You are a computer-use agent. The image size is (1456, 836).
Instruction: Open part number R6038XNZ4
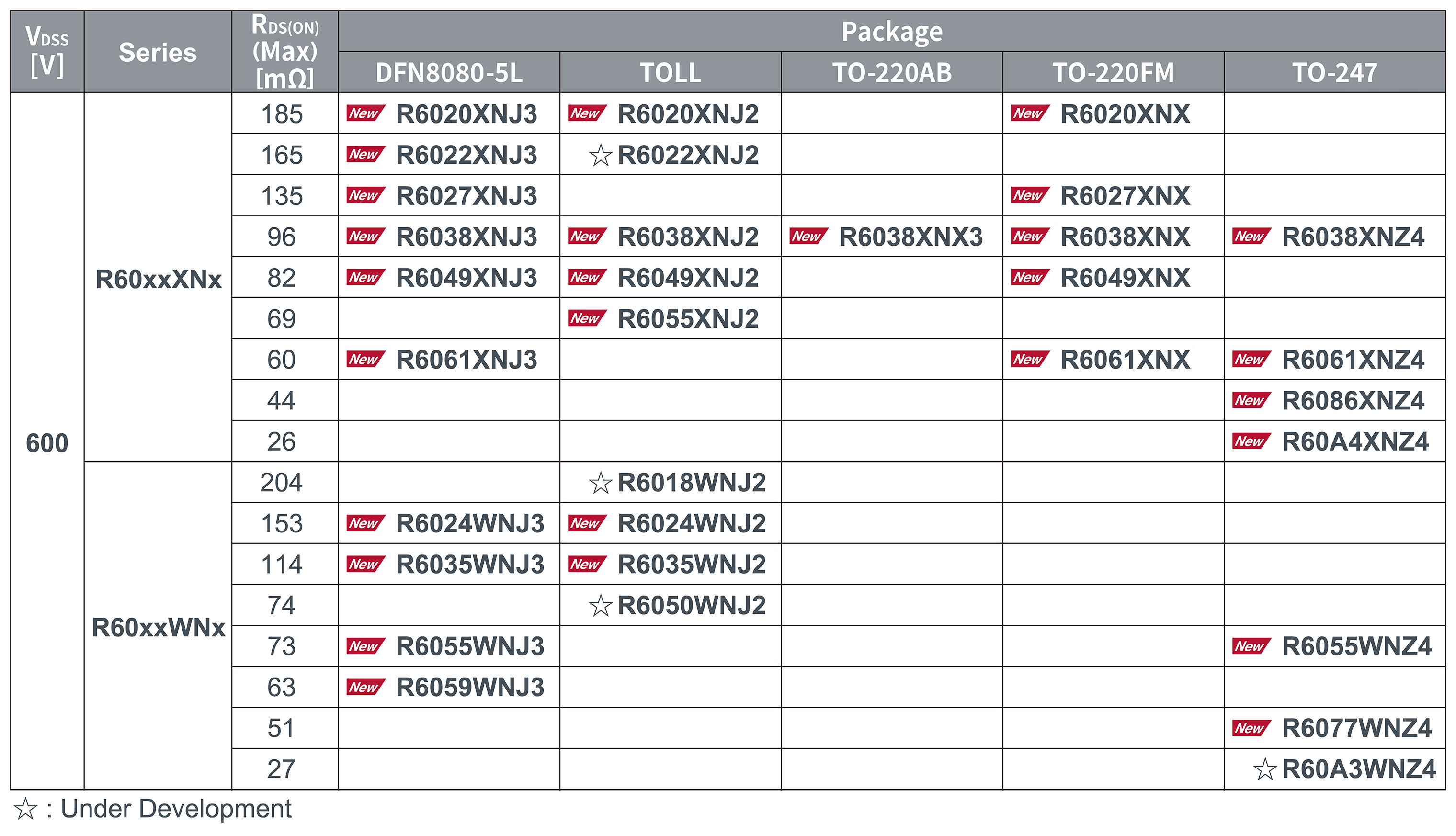[1353, 237]
